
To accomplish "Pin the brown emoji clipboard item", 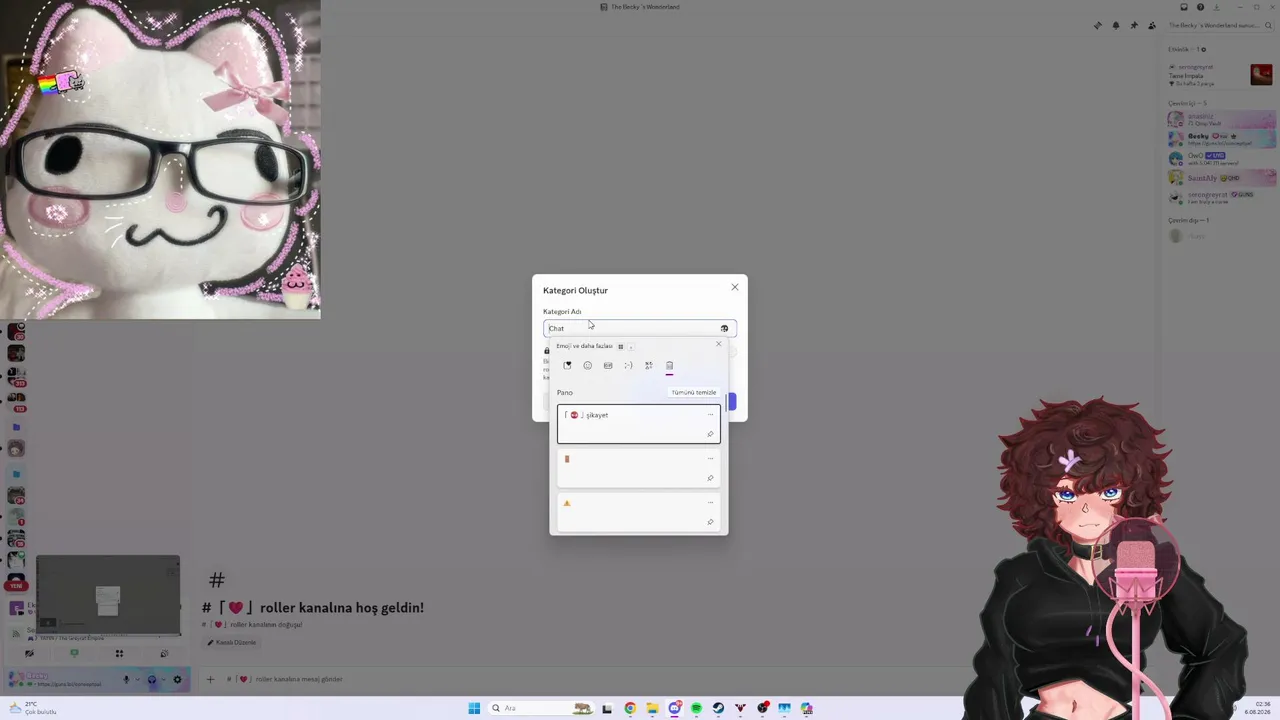I will click(x=710, y=478).
